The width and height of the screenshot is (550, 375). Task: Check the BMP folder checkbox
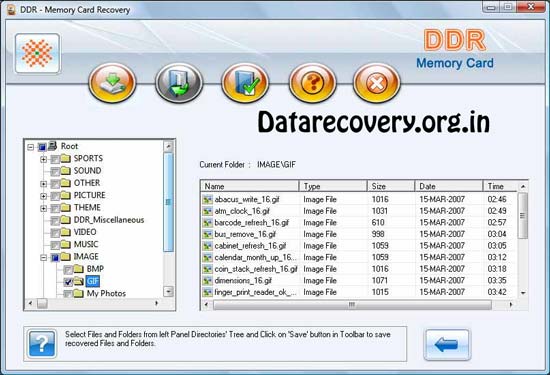tap(68, 269)
